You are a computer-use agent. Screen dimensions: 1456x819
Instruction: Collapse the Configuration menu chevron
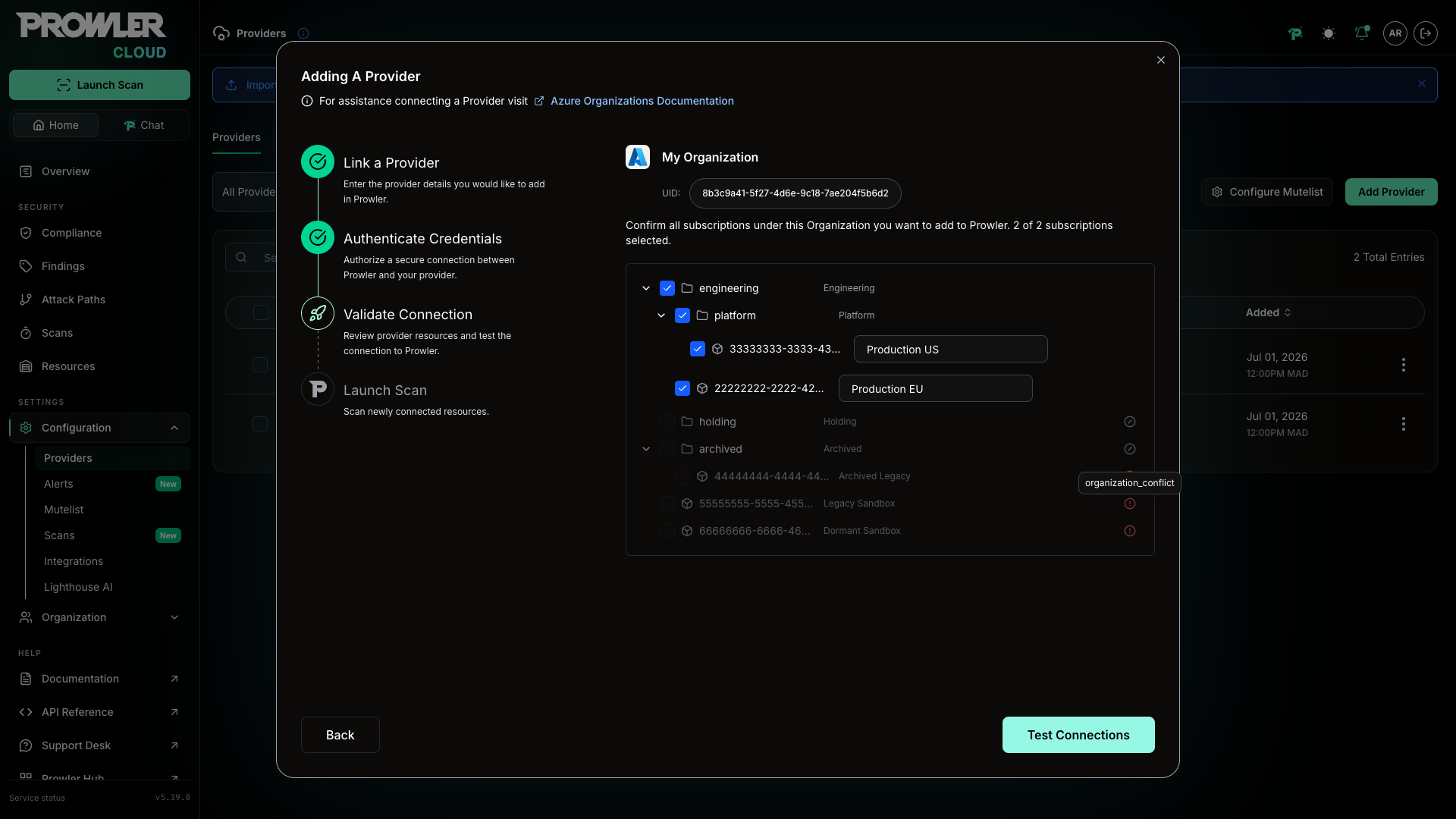click(x=174, y=428)
